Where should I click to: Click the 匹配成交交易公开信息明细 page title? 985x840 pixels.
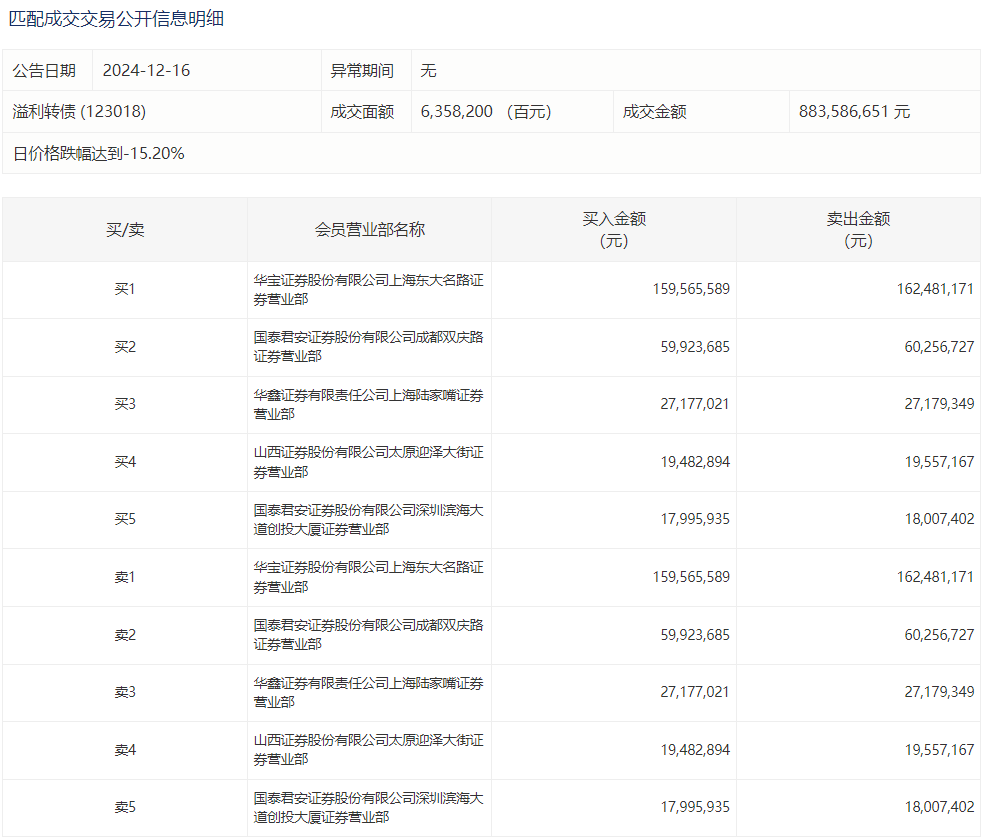116,19
